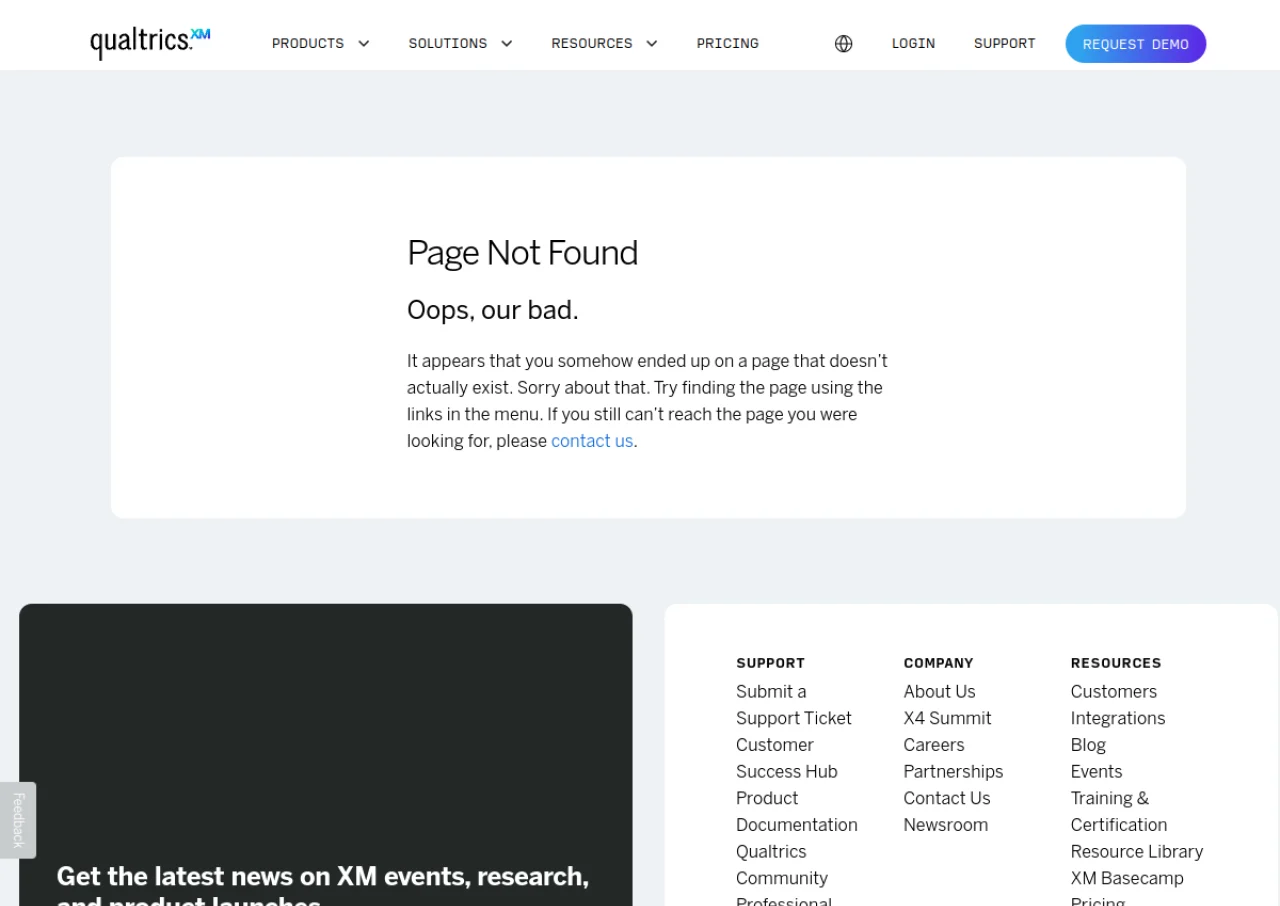Go to Resource Library link
Image resolution: width=1280 pixels, height=906 pixels.
[x=1137, y=852]
